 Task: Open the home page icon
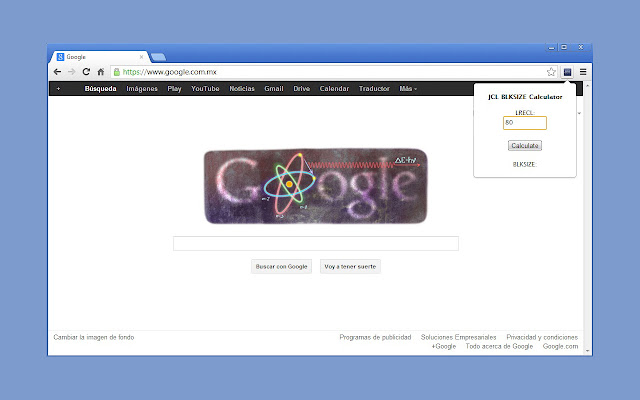100,72
